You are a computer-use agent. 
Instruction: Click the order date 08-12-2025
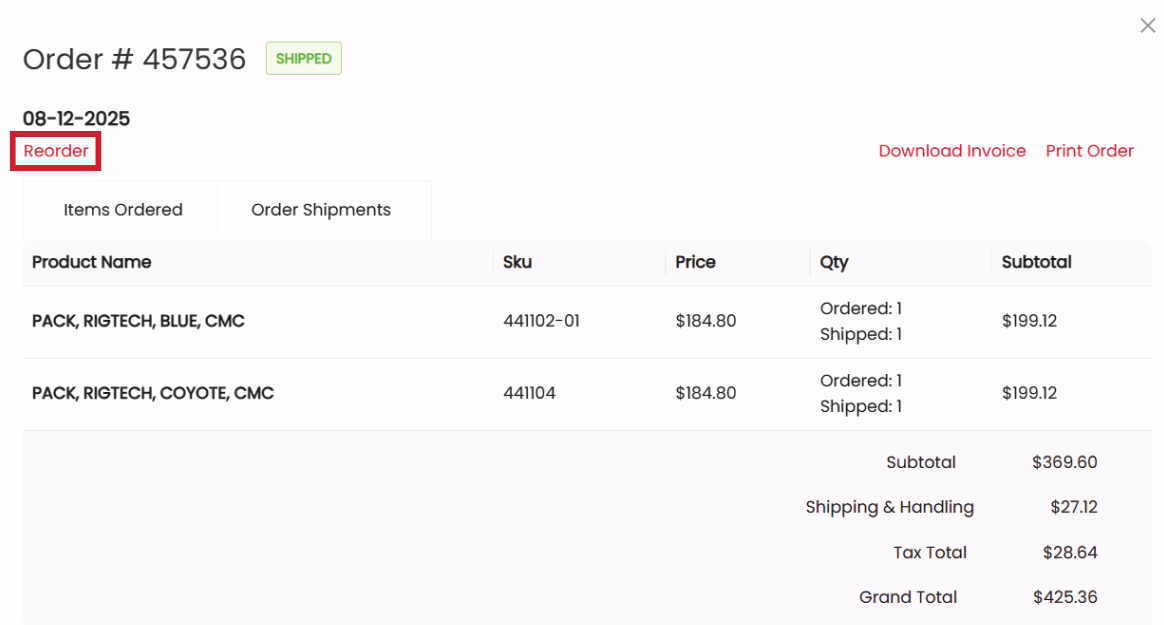coord(76,119)
